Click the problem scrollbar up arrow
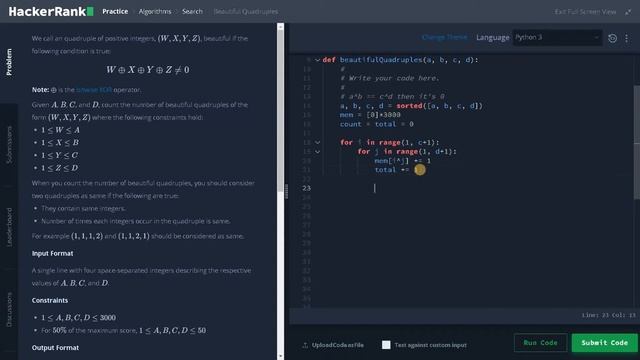Screen dimensions: 640x360 tap(280, 27)
